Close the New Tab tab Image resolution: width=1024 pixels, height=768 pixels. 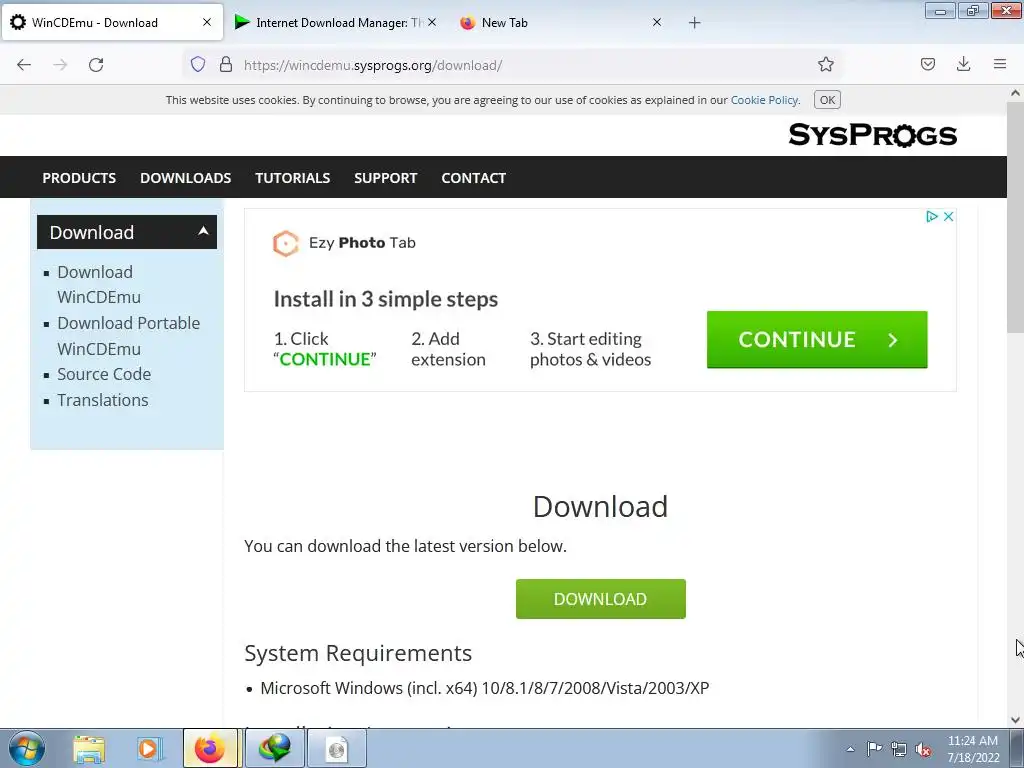pos(657,22)
